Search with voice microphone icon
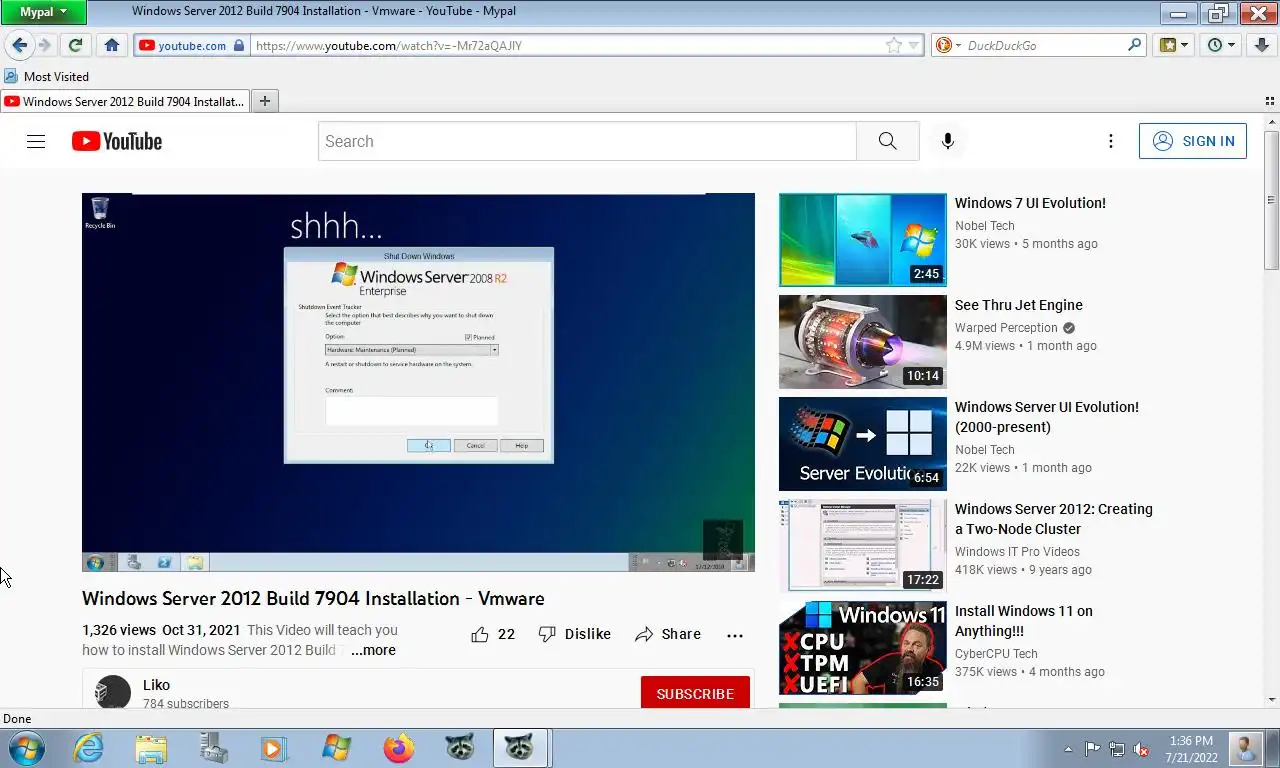The width and height of the screenshot is (1280, 768). click(948, 141)
